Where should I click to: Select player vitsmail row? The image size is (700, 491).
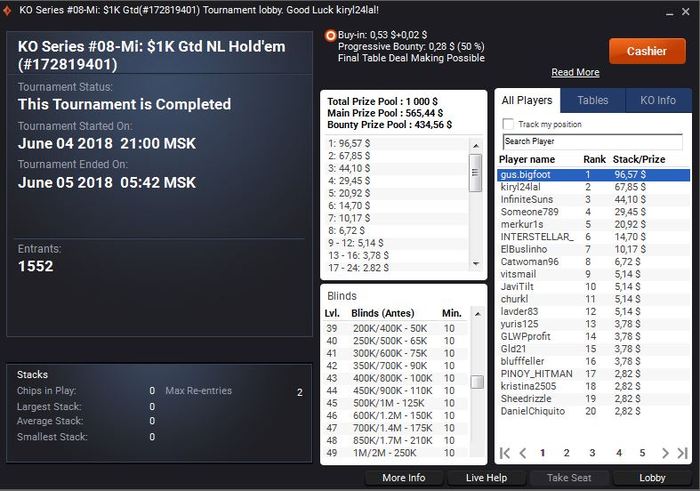point(593,274)
